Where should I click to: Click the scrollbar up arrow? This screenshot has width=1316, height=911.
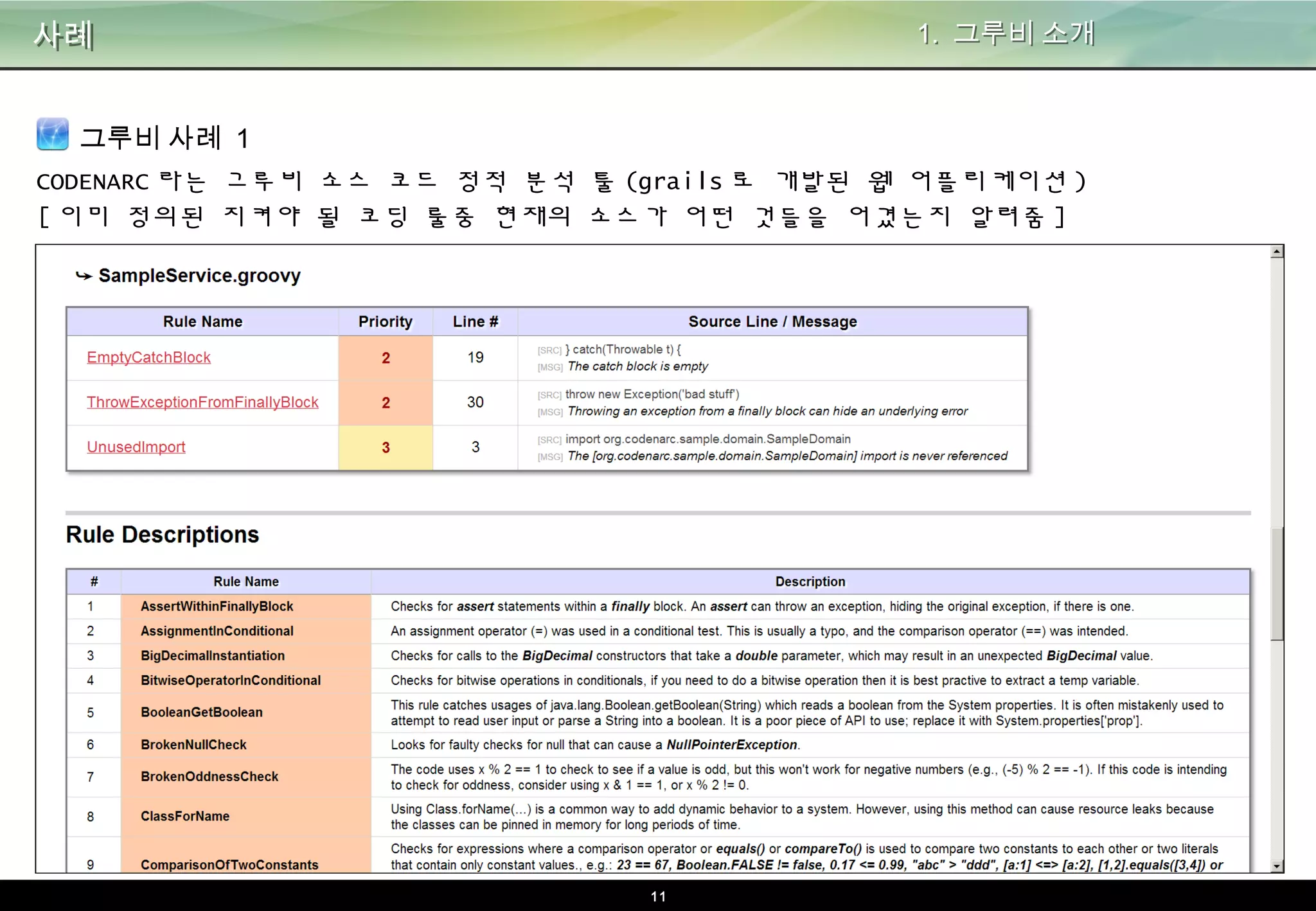(x=1277, y=252)
